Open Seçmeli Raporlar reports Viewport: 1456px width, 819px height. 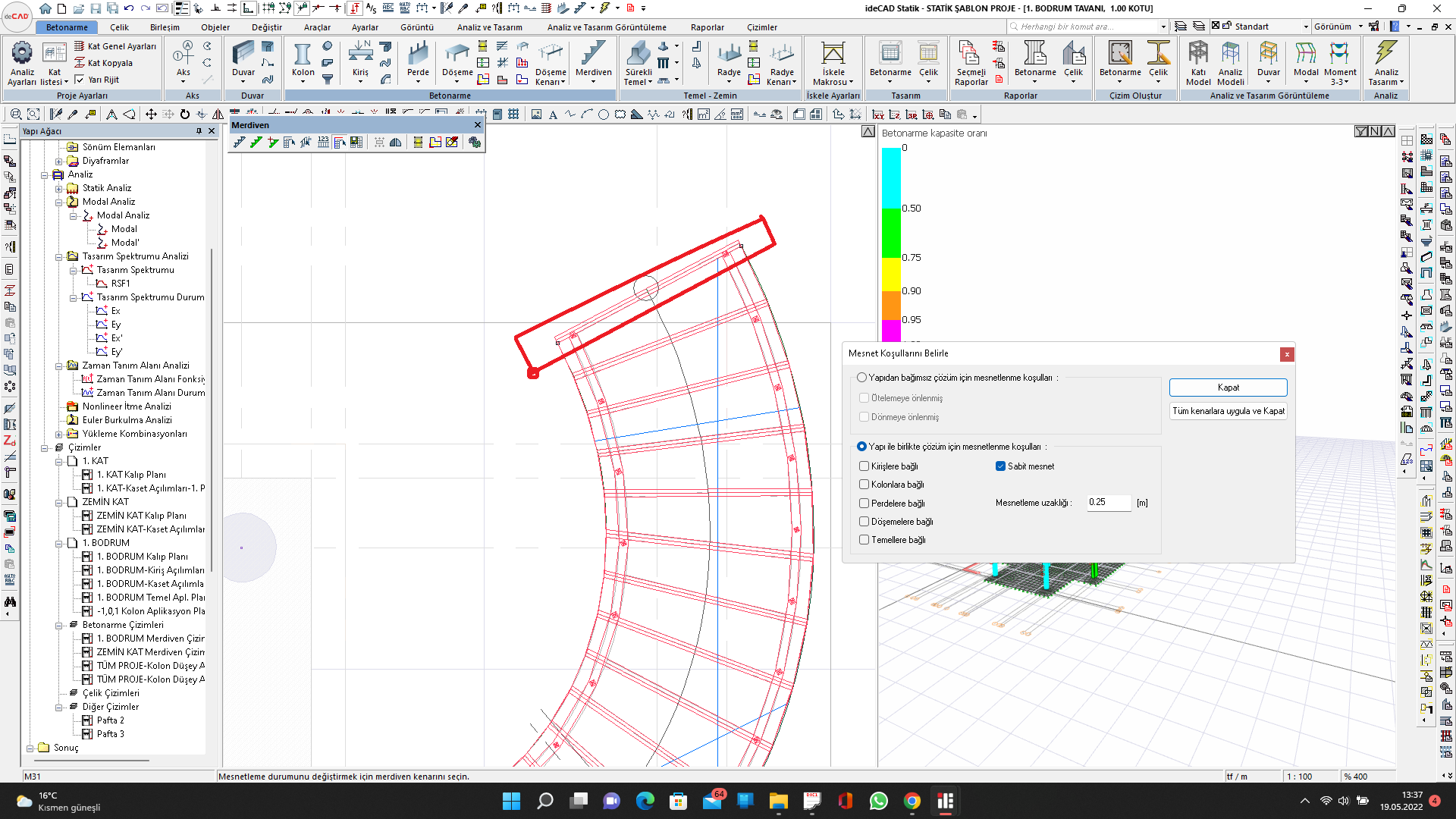coord(971,62)
